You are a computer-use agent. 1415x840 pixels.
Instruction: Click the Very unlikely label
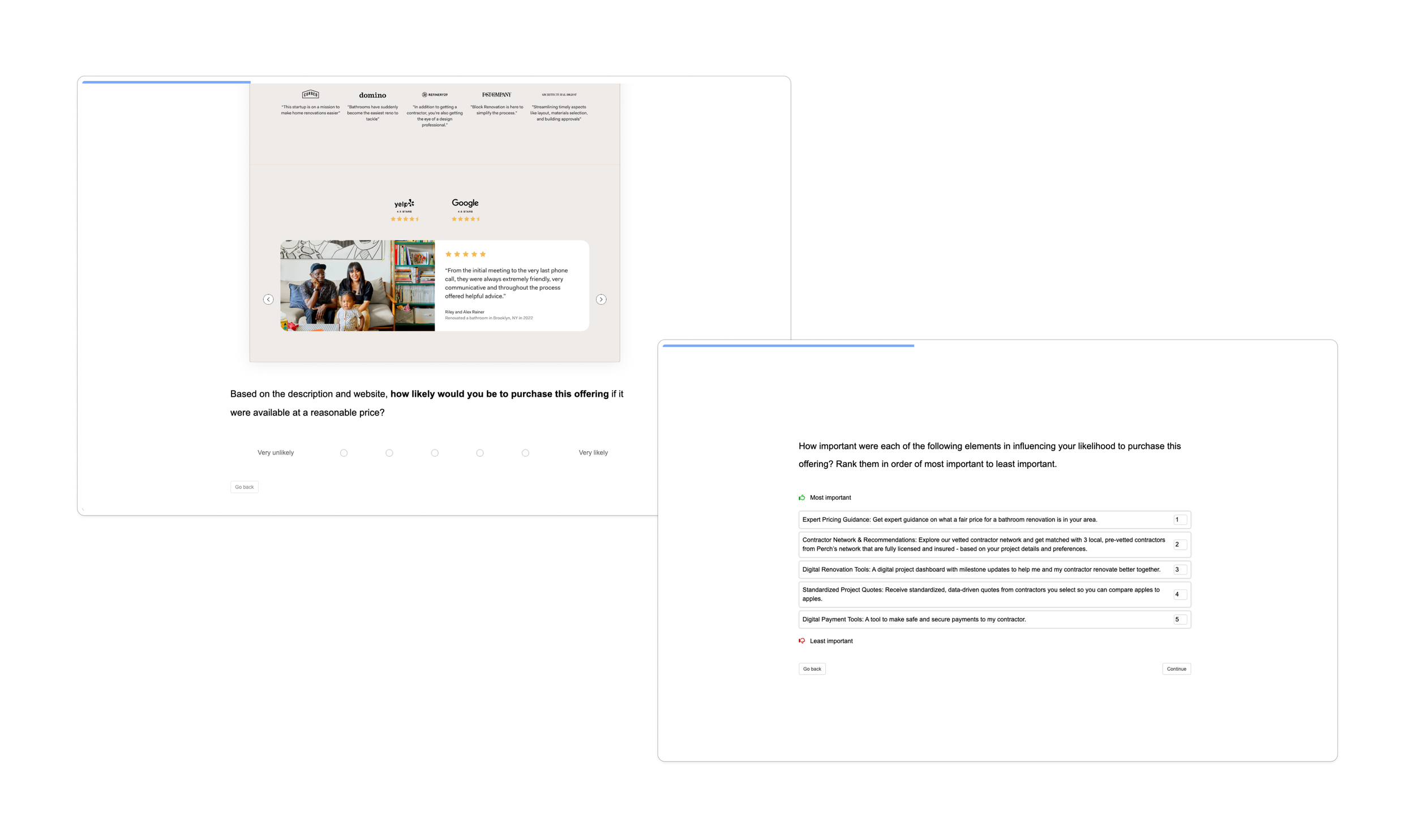[x=276, y=453]
